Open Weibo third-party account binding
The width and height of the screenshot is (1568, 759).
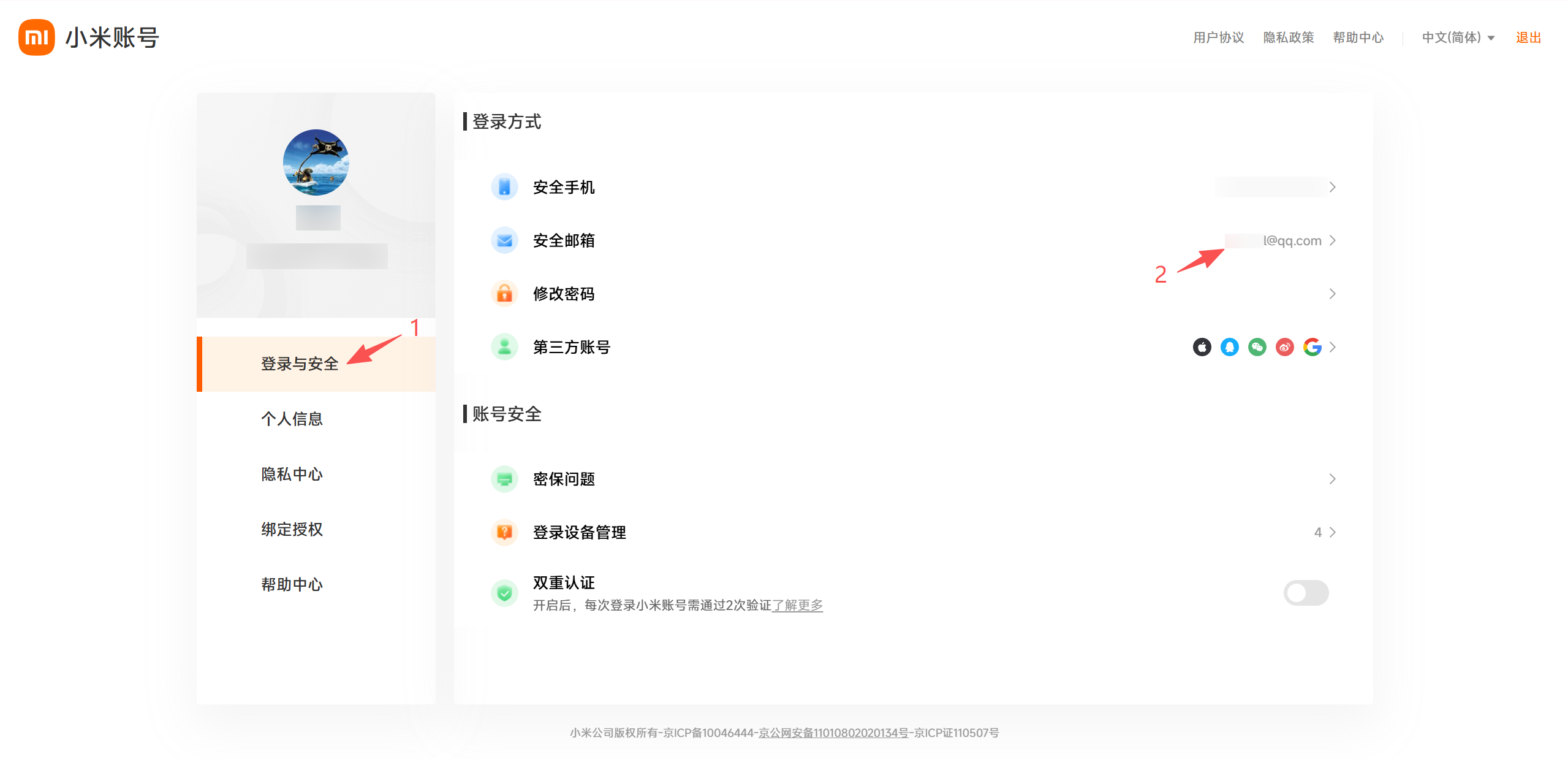click(x=1284, y=346)
